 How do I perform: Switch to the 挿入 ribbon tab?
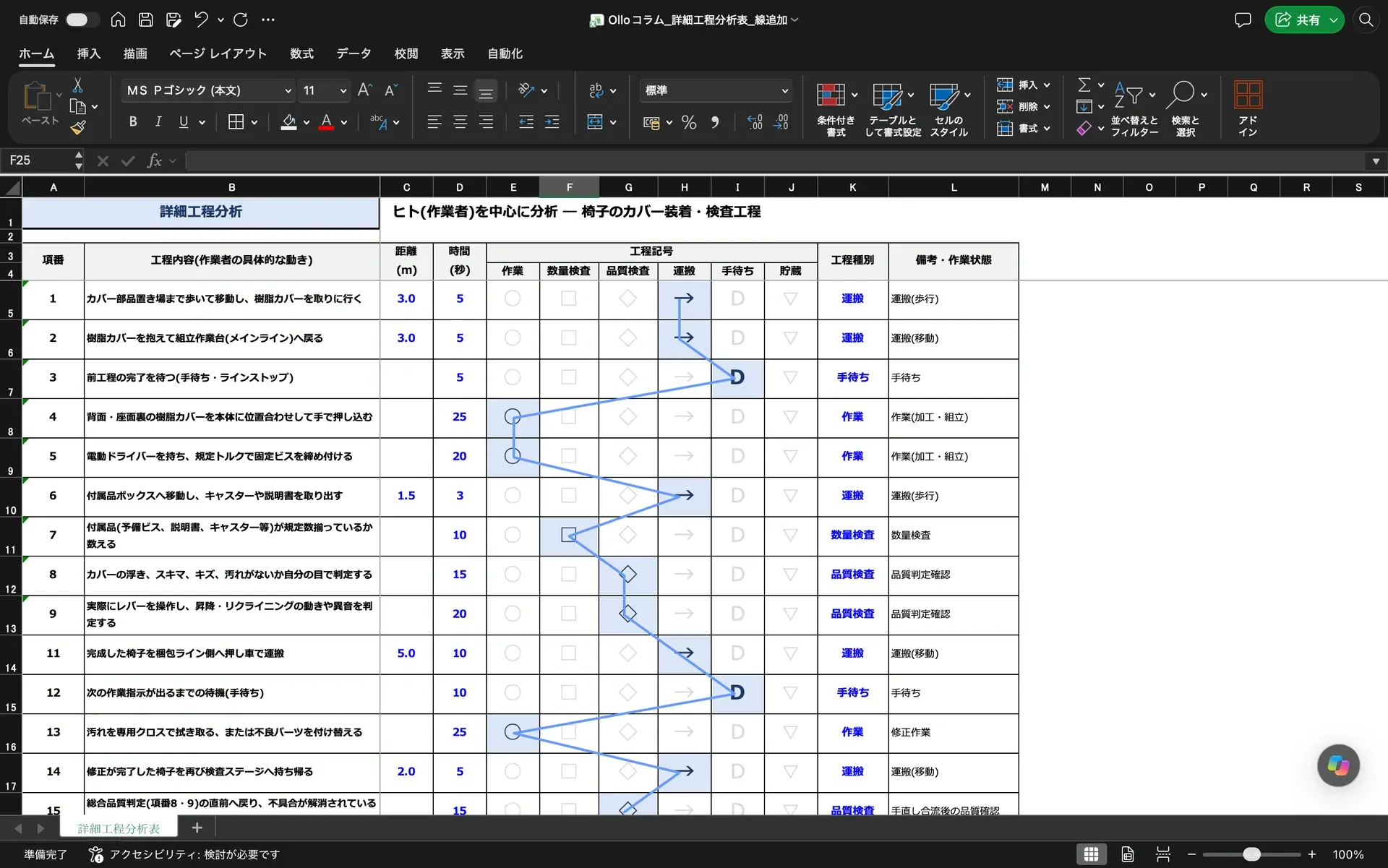click(x=88, y=53)
